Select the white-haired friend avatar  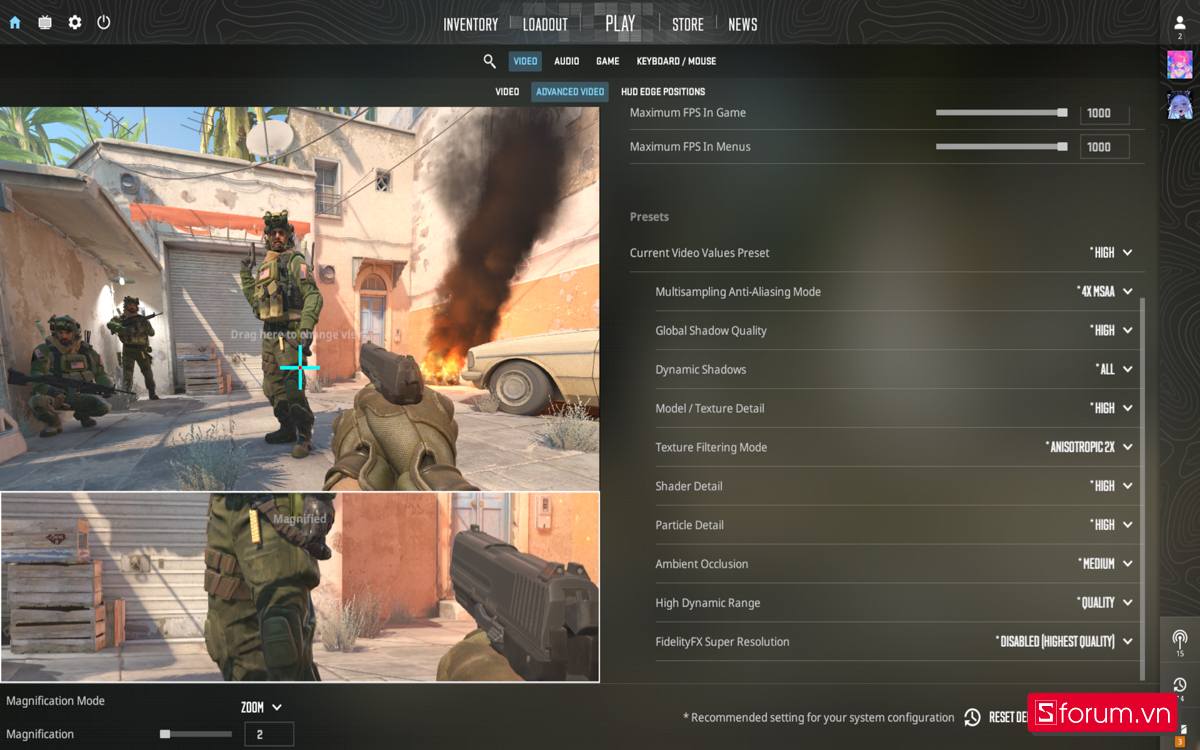point(1180,105)
